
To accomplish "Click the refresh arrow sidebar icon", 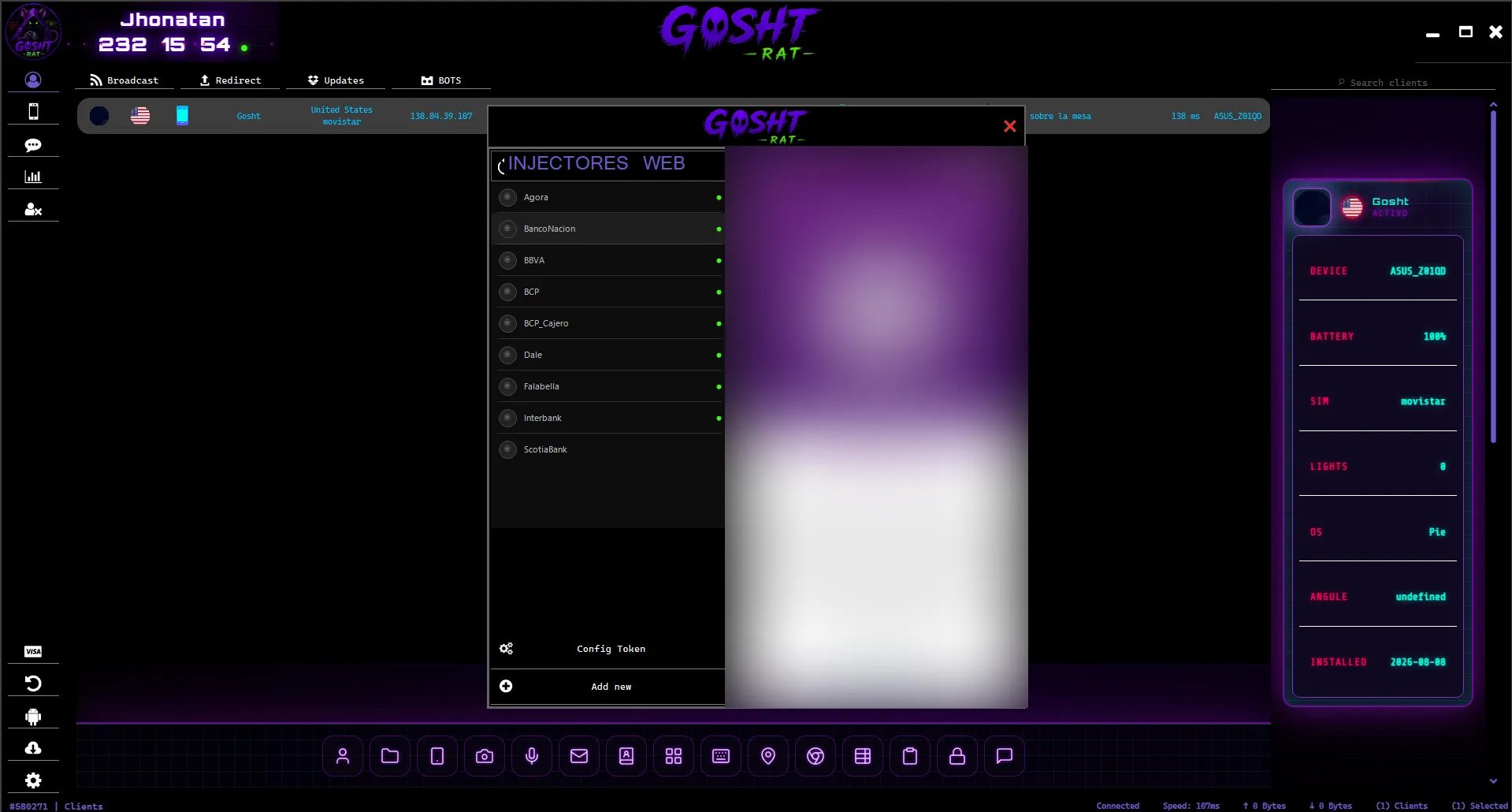I will click(x=33, y=683).
